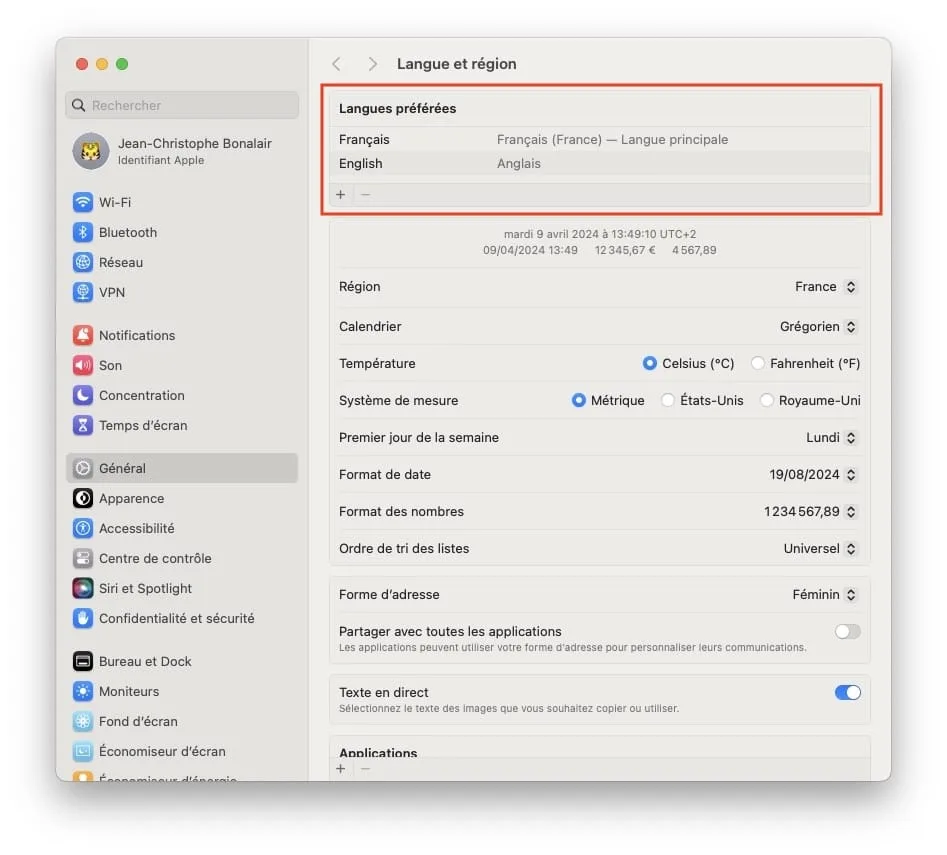This screenshot has height=855, width=947.
Task: Open Concentration moon icon
Action: point(83,395)
